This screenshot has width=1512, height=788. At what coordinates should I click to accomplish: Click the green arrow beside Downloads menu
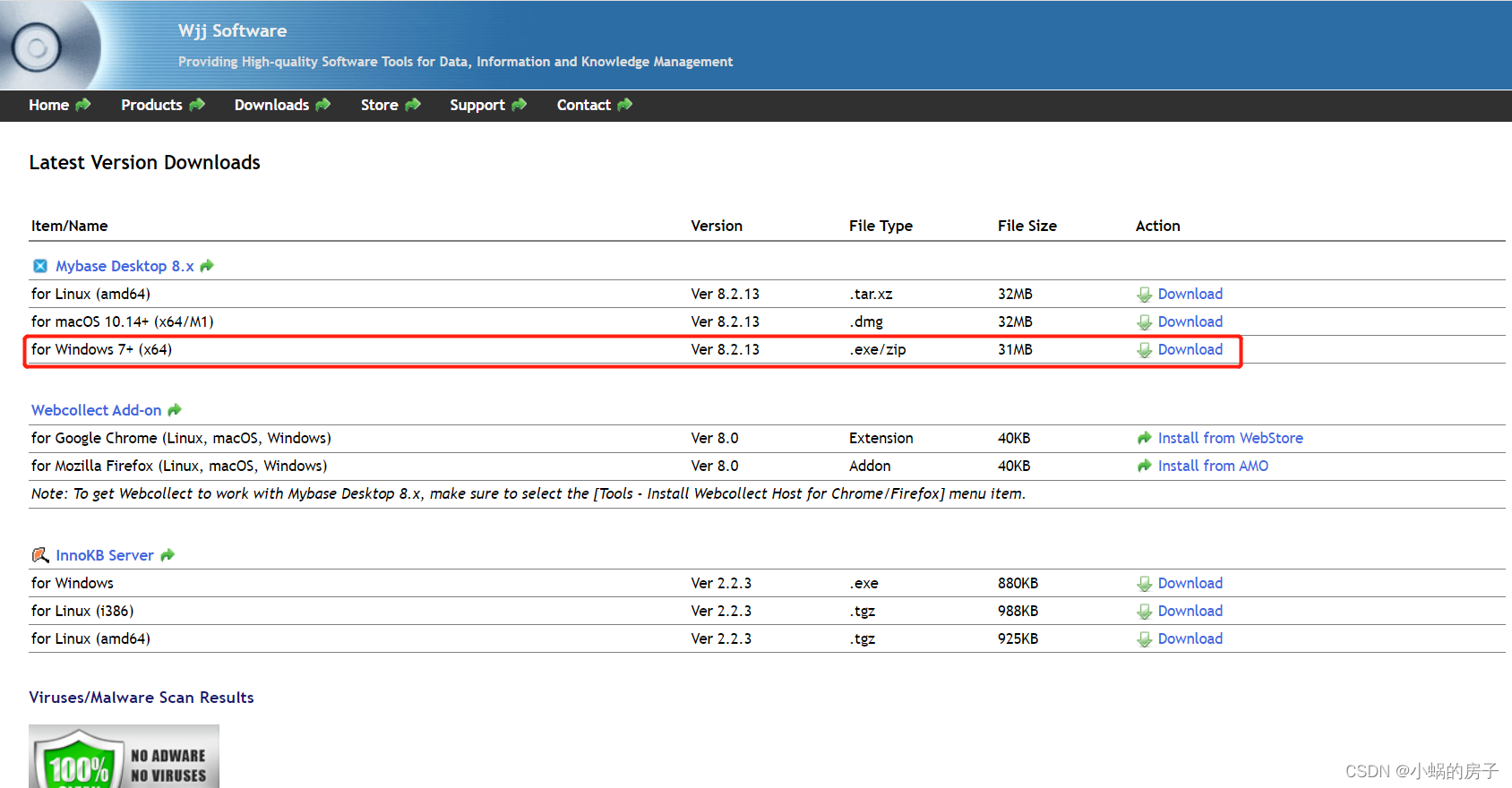[x=323, y=105]
